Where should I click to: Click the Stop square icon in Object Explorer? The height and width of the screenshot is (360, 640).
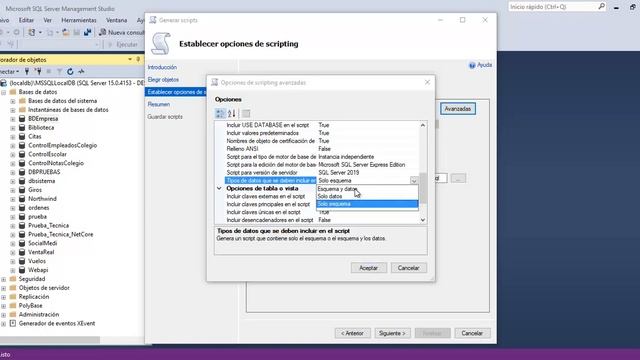(x=49, y=71)
